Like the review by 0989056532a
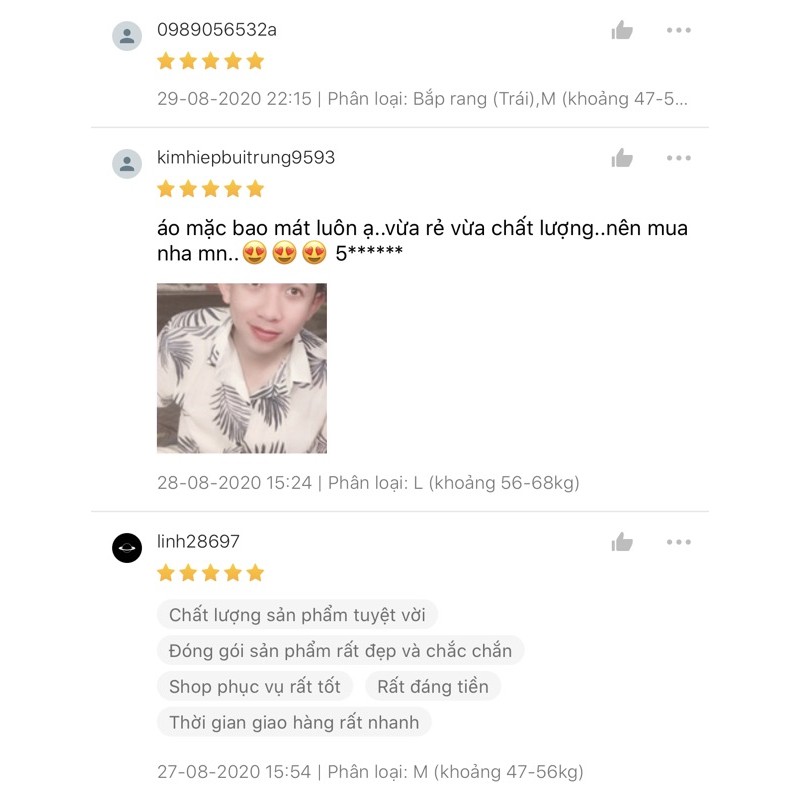The width and height of the screenshot is (800, 800). [x=622, y=30]
